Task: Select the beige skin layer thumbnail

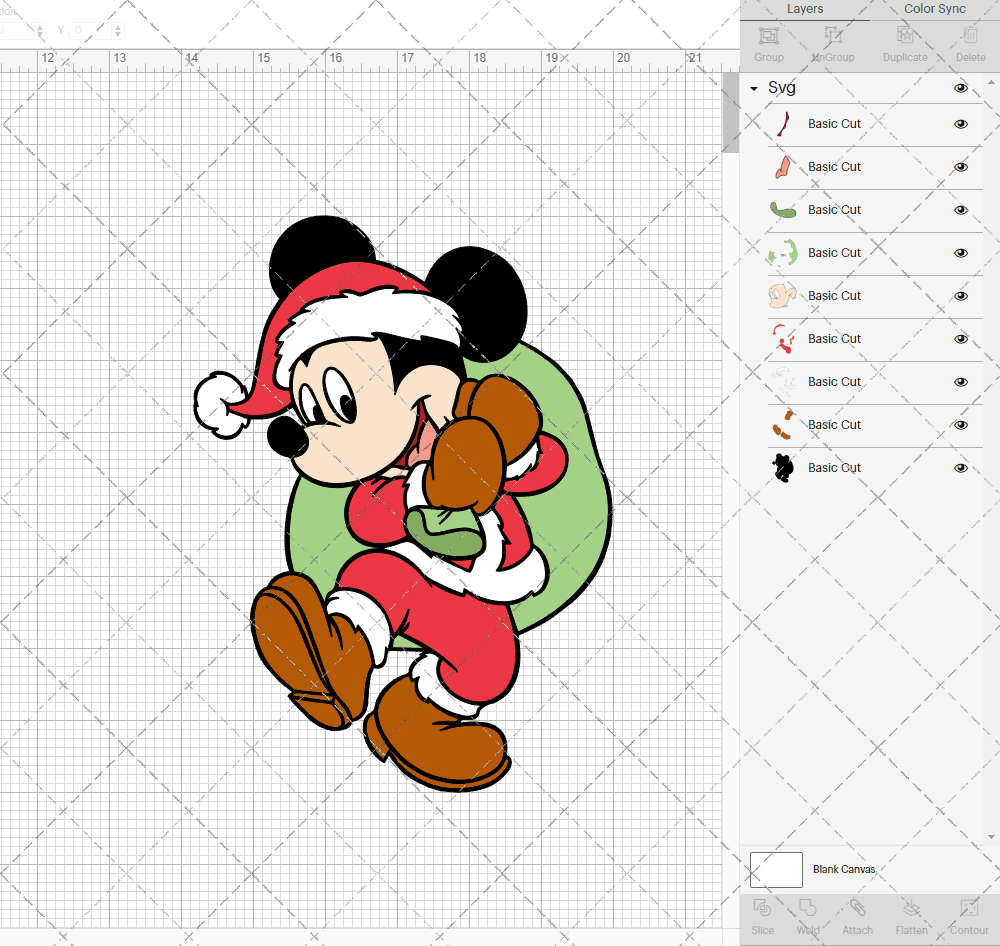Action: click(783, 296)
